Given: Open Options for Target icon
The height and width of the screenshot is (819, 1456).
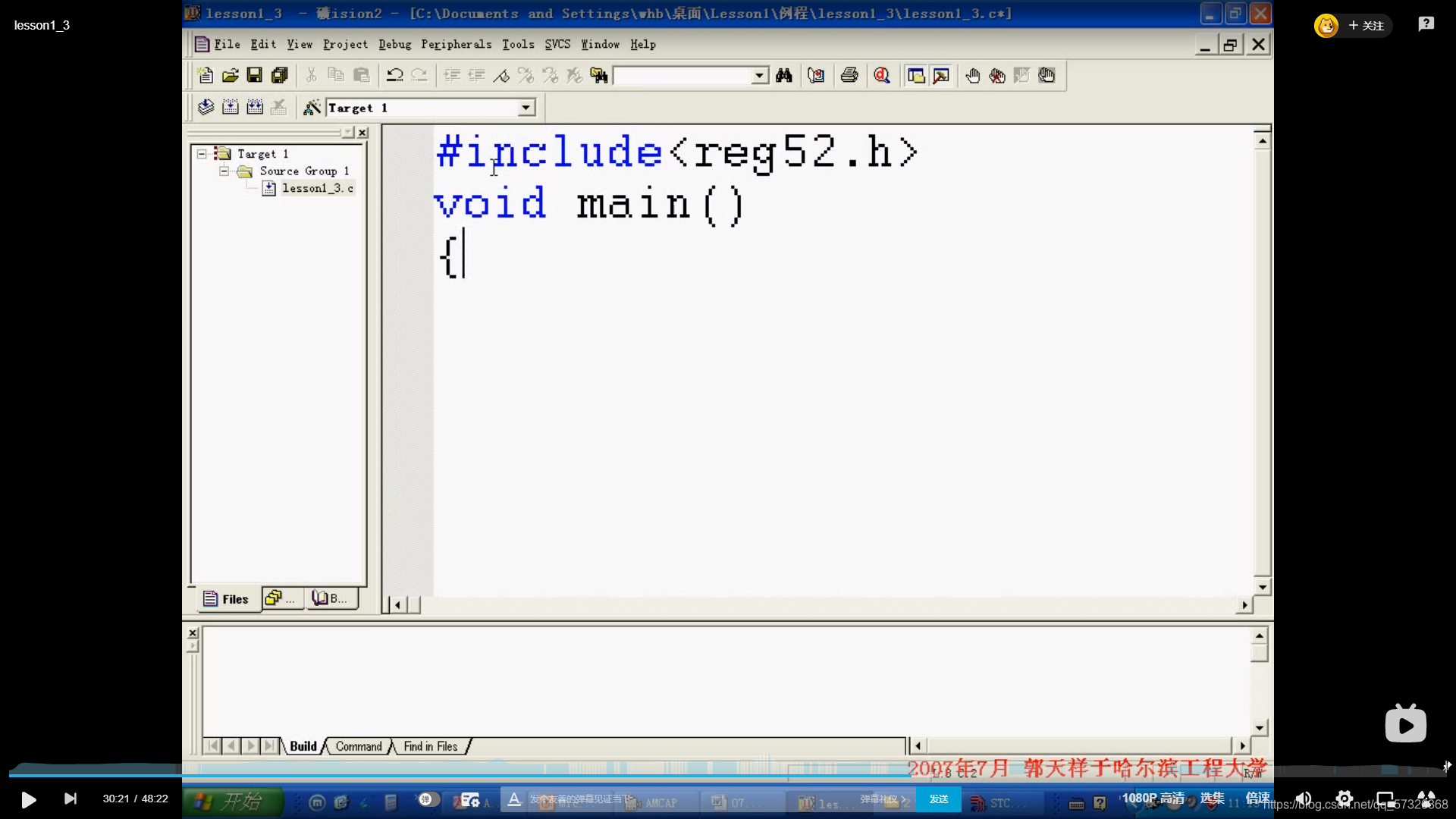Looking at the screenshot, I should coord(312,108).
